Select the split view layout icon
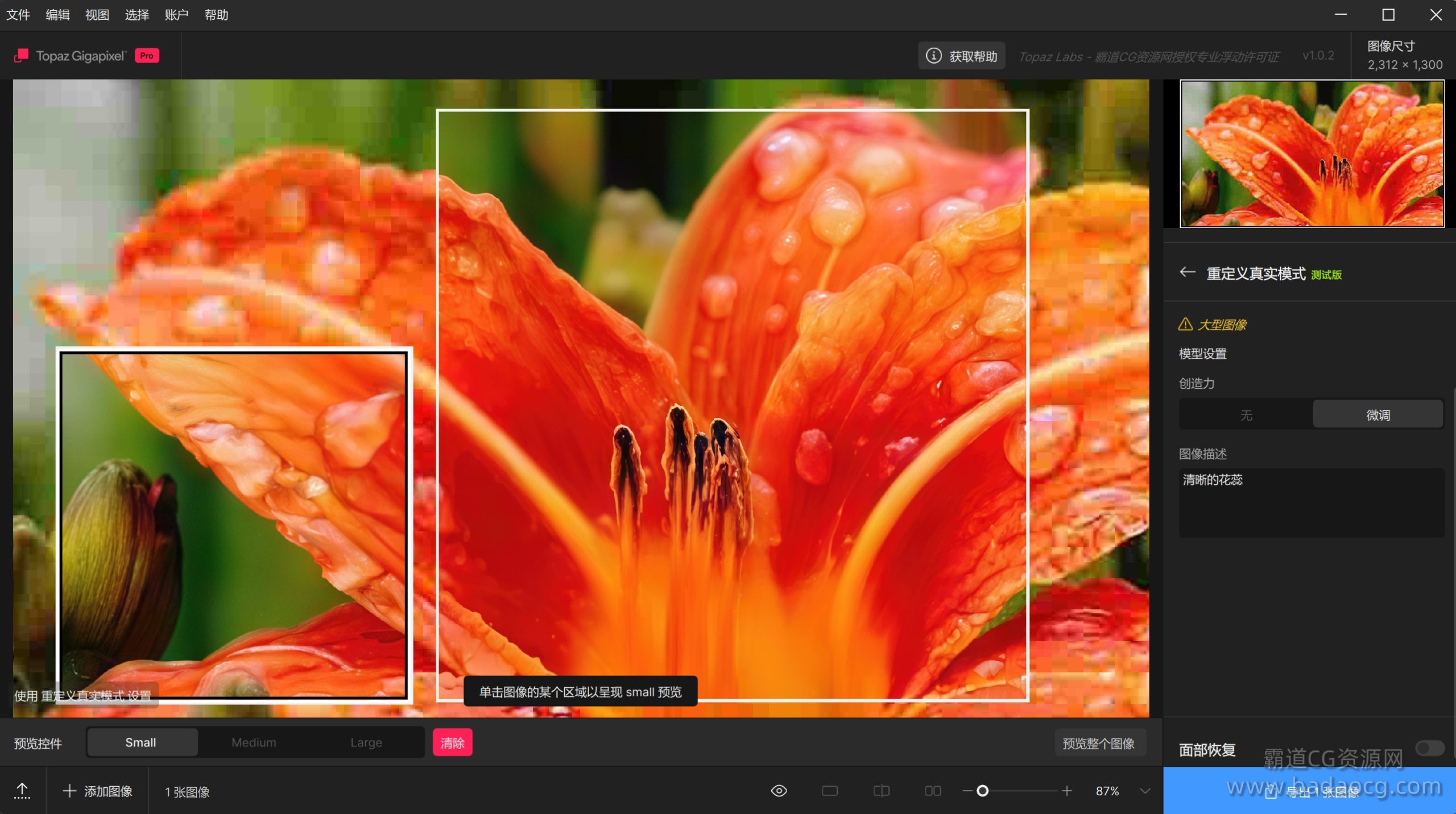Viewport: 1456px width, 814px height. point(881,791)
